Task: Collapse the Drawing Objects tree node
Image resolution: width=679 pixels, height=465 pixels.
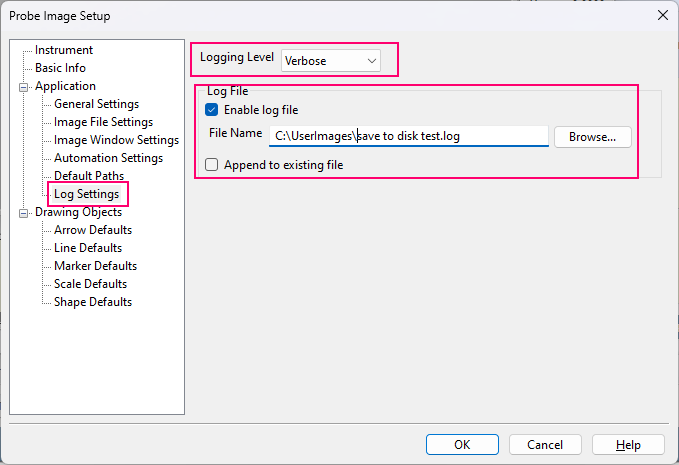Action: pyautogui.click(x=24, y=212)
